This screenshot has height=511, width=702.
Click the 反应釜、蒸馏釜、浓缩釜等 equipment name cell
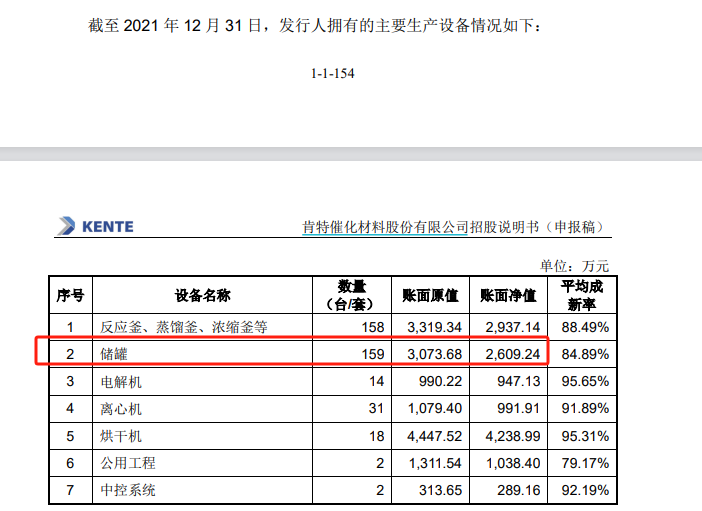coord(184,326)
